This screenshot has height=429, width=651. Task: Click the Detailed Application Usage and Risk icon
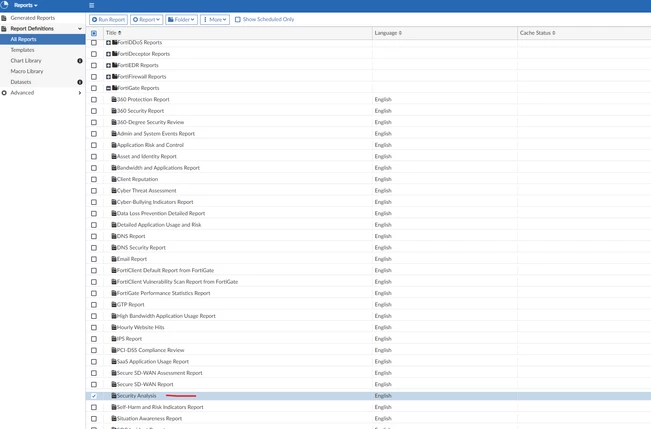click(114, 225)
